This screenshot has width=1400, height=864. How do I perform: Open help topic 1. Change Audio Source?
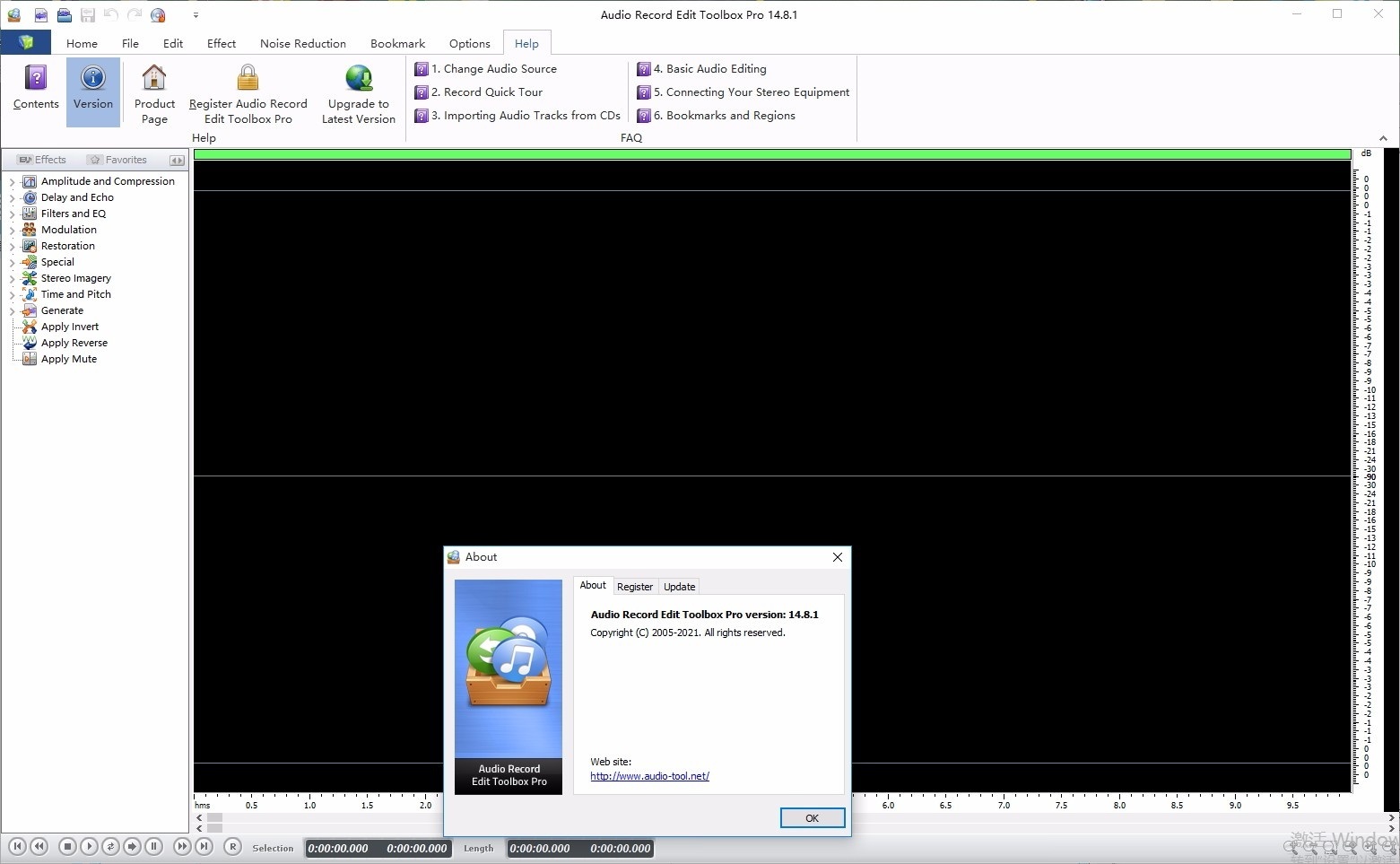tap(485, 68)
